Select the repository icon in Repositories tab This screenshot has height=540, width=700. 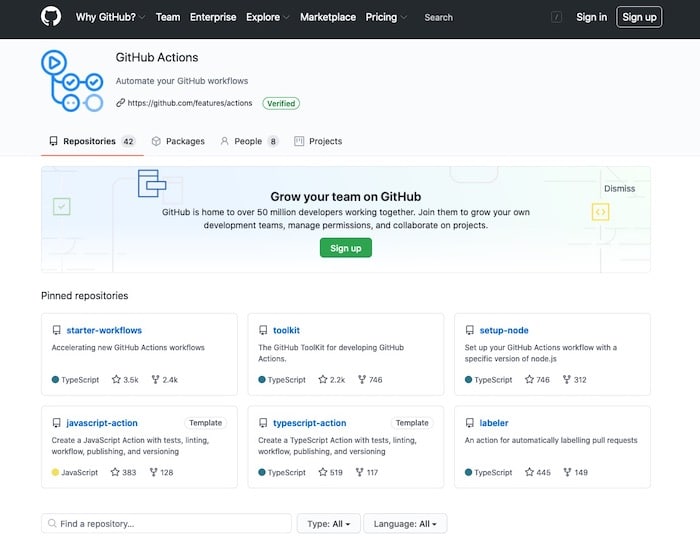click(x=54, y=141)
